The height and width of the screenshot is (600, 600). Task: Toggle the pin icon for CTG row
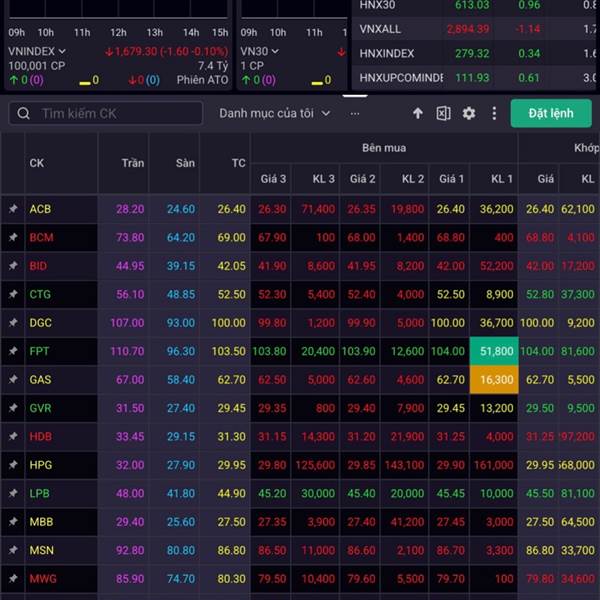tap(13, 294)
